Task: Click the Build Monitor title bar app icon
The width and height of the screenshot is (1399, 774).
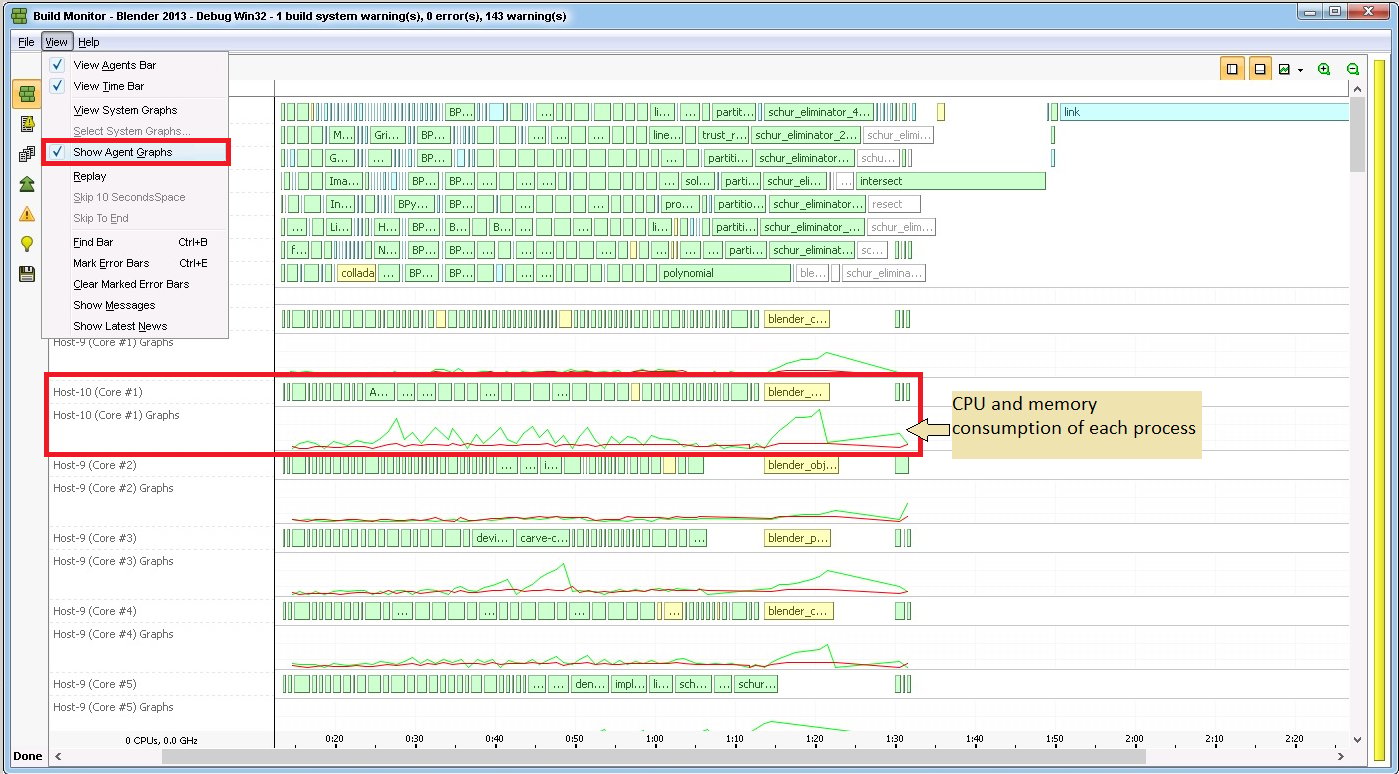Action: point(17,16)
